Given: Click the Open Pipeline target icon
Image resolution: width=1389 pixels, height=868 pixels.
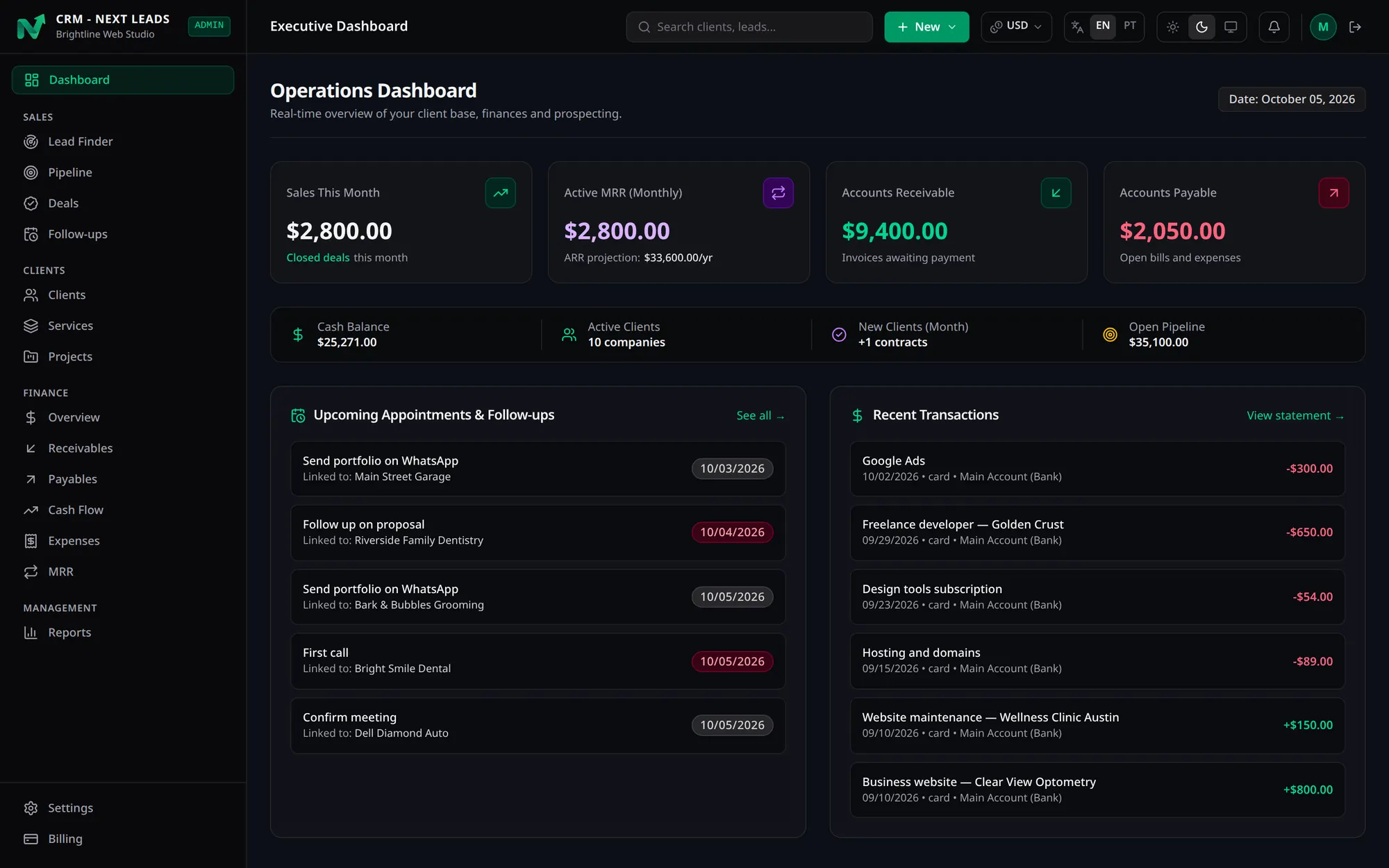Looking at the screenshot, I should coord(1110,335).
